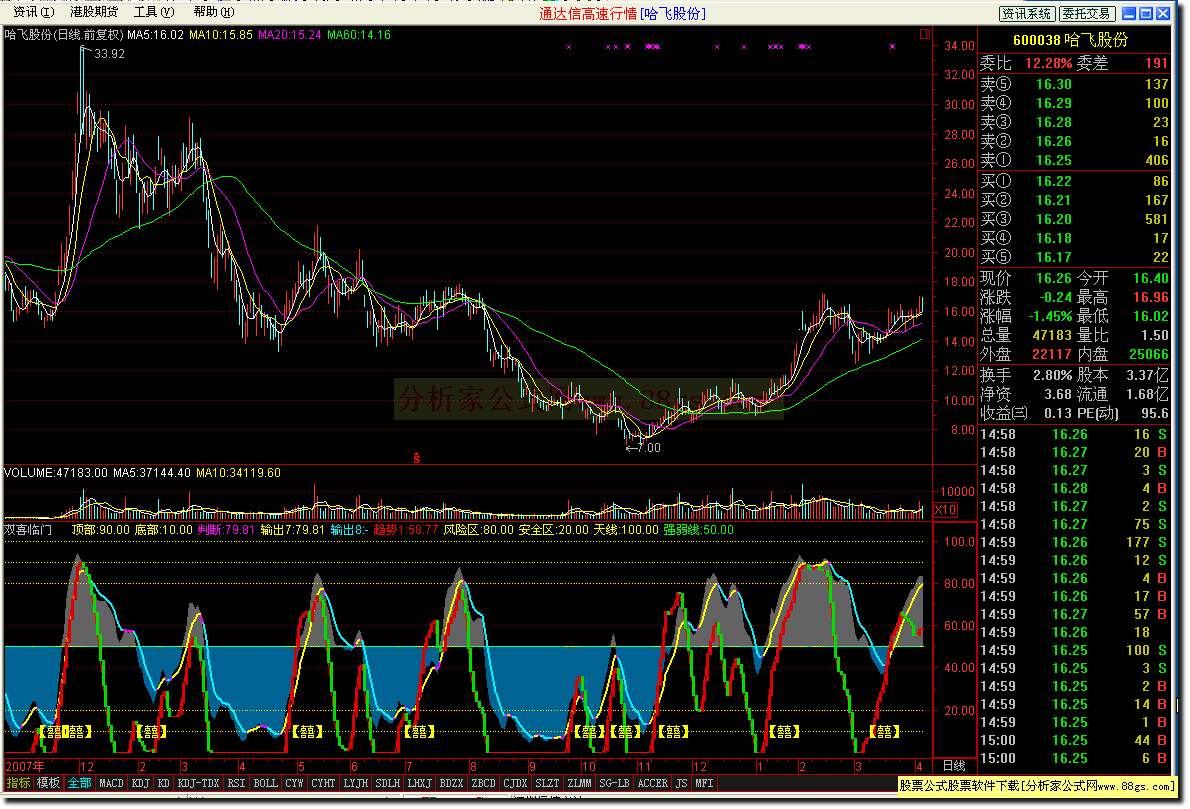Click the VOLUME:47183.00 label
The width and height of the screenshot is (1190, 809).
(56, 473)
